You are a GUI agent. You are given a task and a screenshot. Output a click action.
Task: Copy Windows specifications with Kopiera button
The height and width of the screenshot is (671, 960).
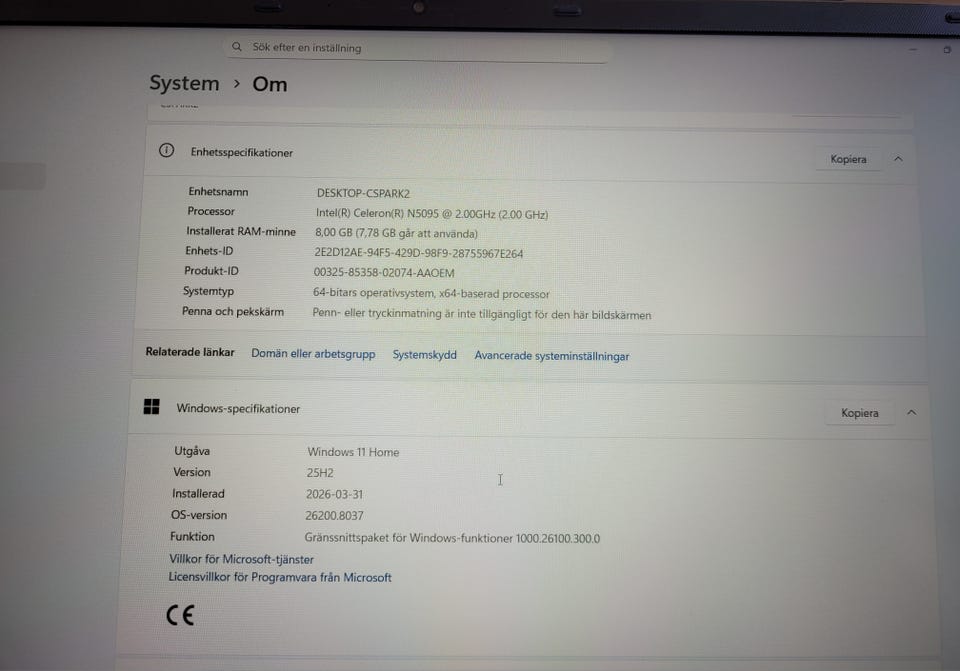[860, 413]
